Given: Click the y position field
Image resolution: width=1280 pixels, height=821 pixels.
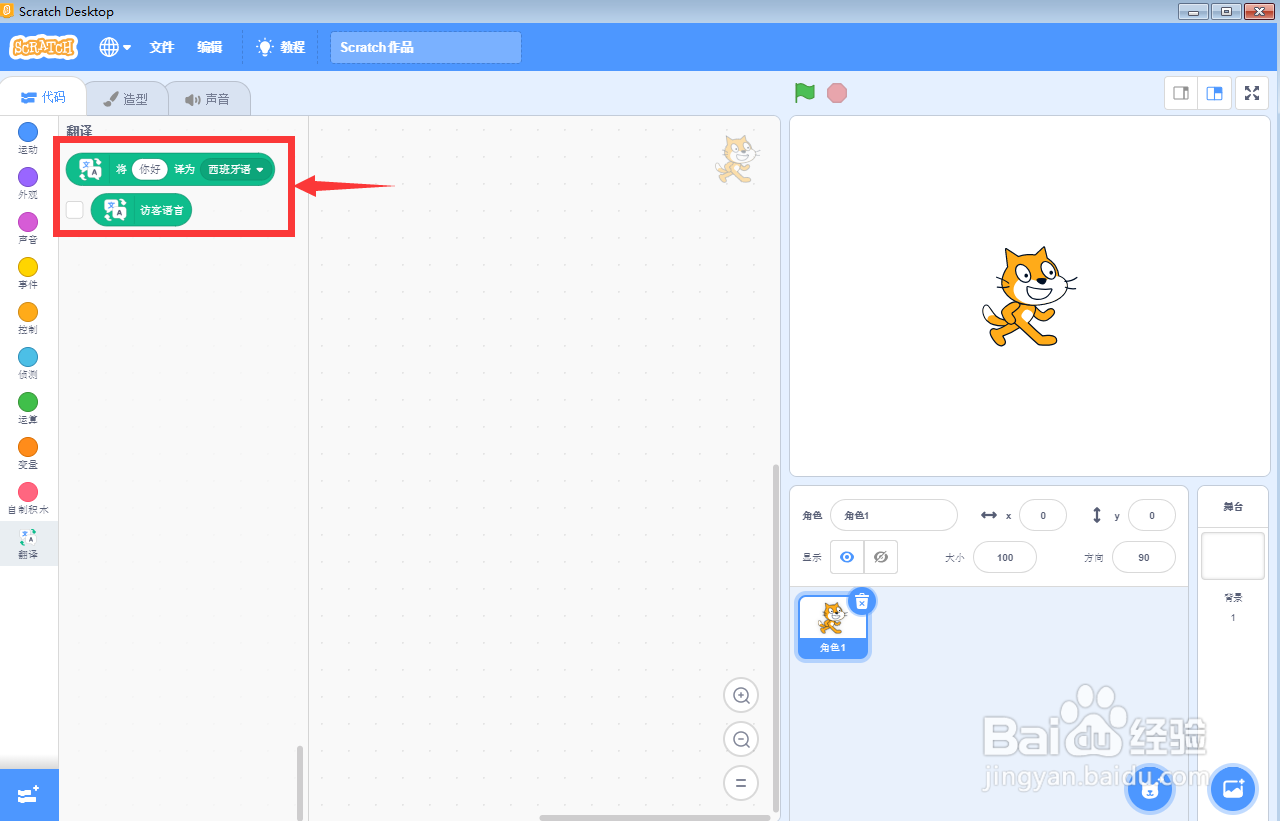Looking at the screenshot, I should tap(1151, 515).
